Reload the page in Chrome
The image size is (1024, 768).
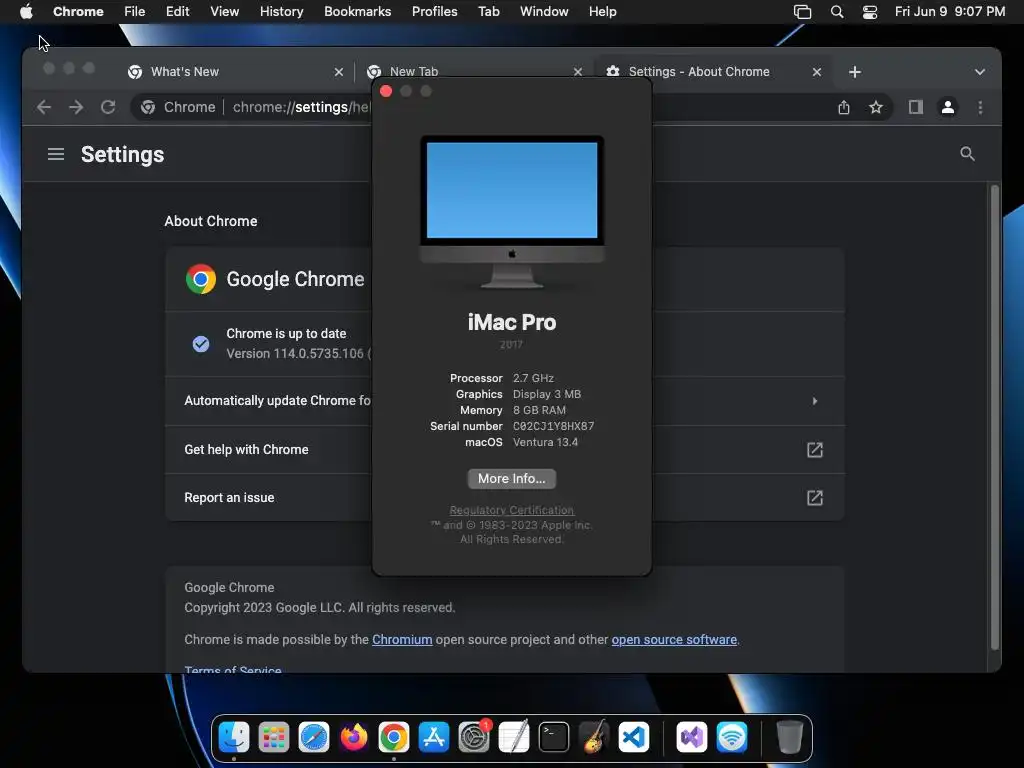[x=108, y=107]
